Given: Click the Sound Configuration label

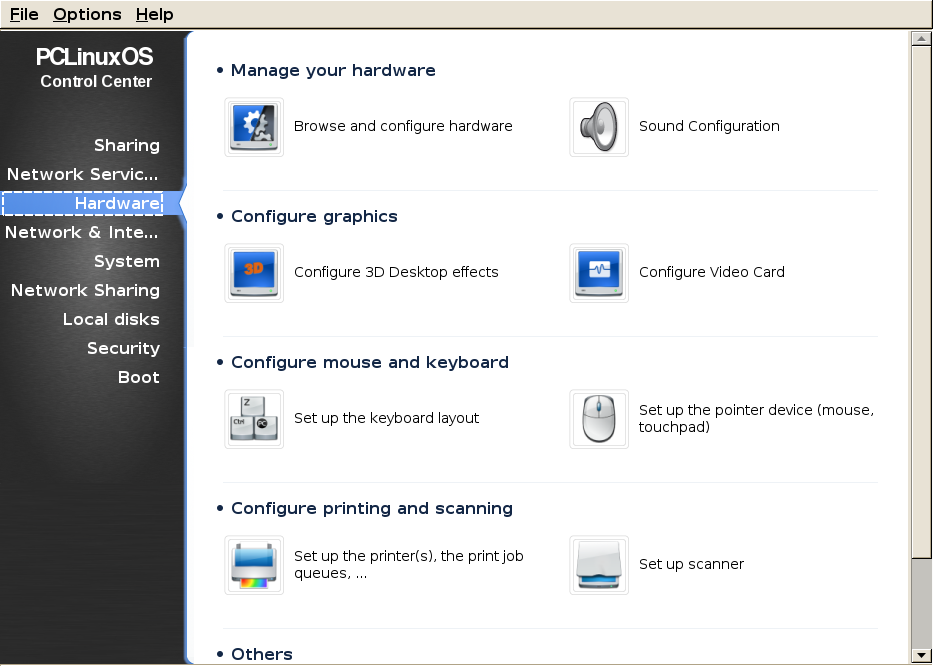Looking at the screenshot, I should pyautogui.click(x=709, y=126).
